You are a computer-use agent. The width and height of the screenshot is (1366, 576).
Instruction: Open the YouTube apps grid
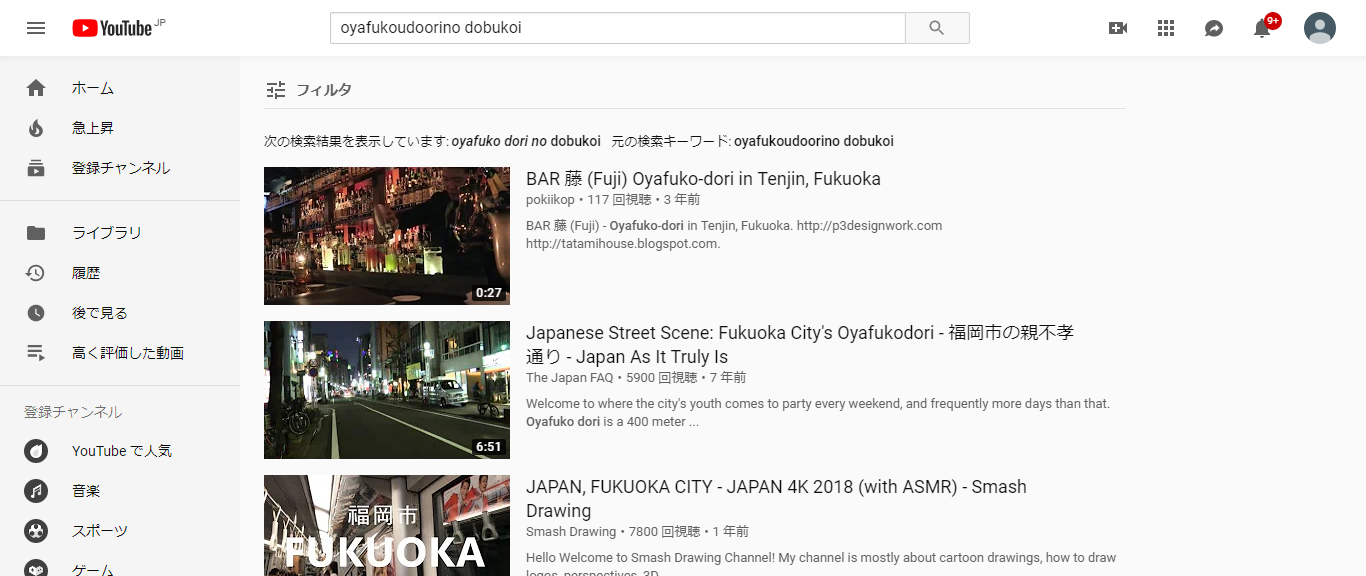point(1166,28)
